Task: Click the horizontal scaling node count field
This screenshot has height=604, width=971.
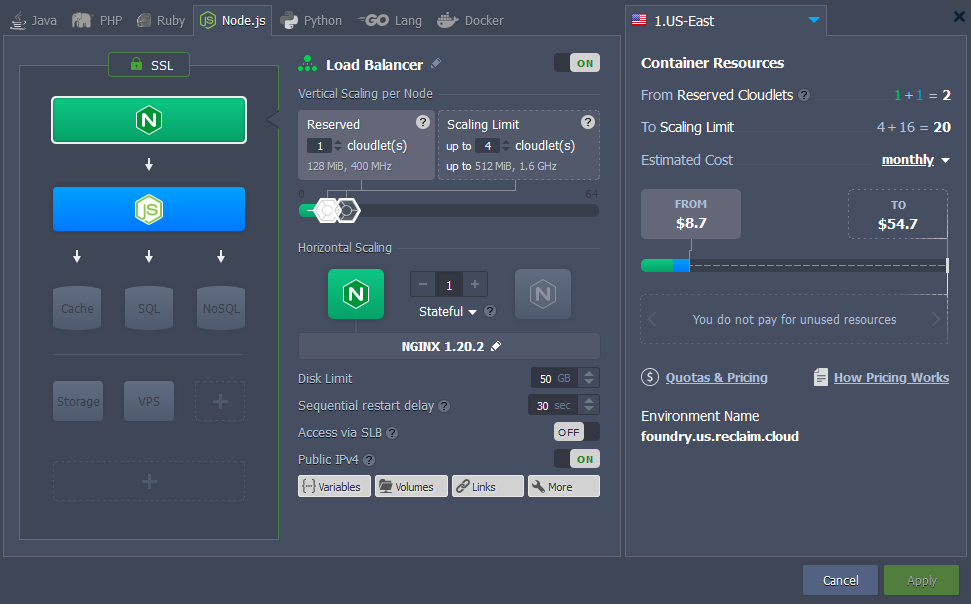Action: [x=449, y=285]
